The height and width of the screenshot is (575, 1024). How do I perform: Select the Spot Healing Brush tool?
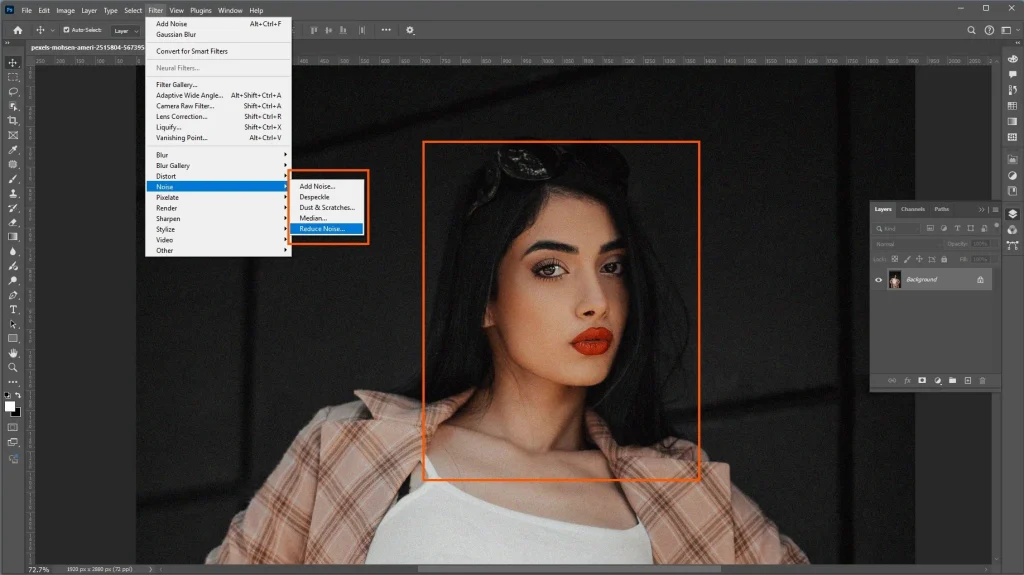click(13, 164)
